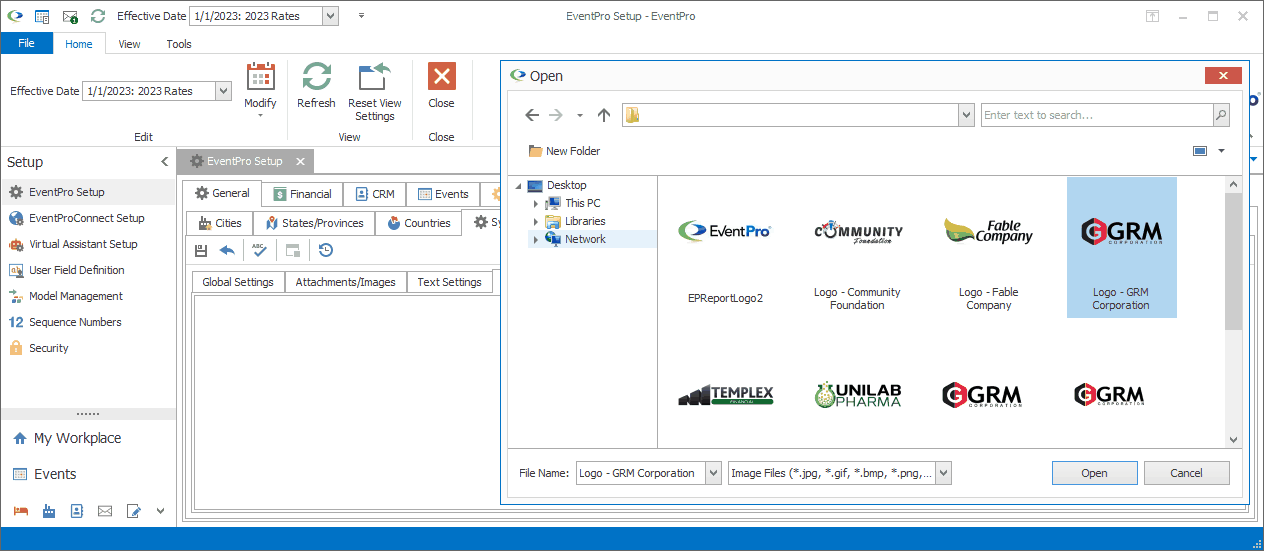Switch to the Attachments/Images tab
Image resolution: width=1264 pixels, height=551 pixels.
(x=346, y=282)
